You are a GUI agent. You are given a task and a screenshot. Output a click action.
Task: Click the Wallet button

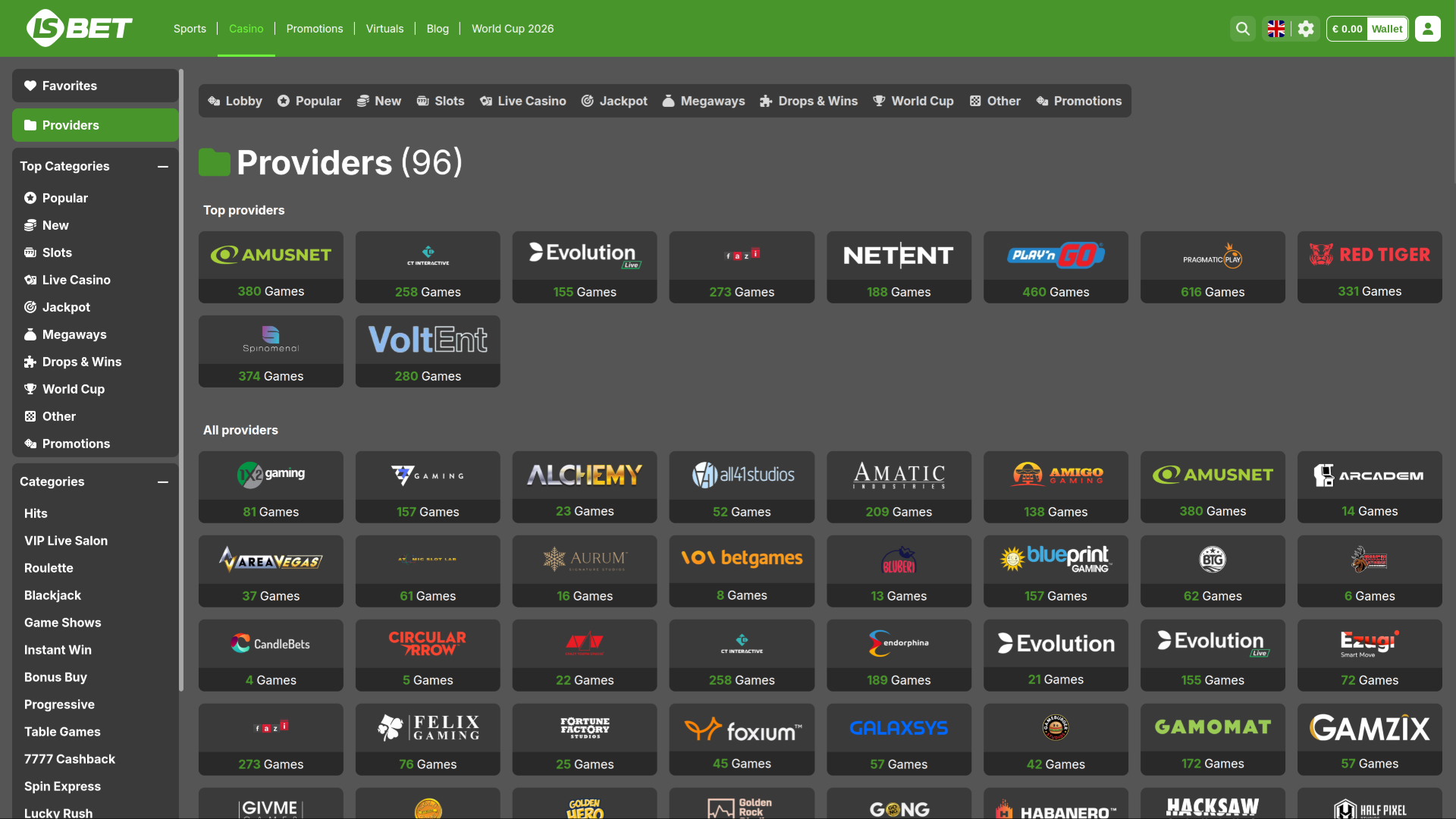pyautogui.click(x=1387, y=29)
